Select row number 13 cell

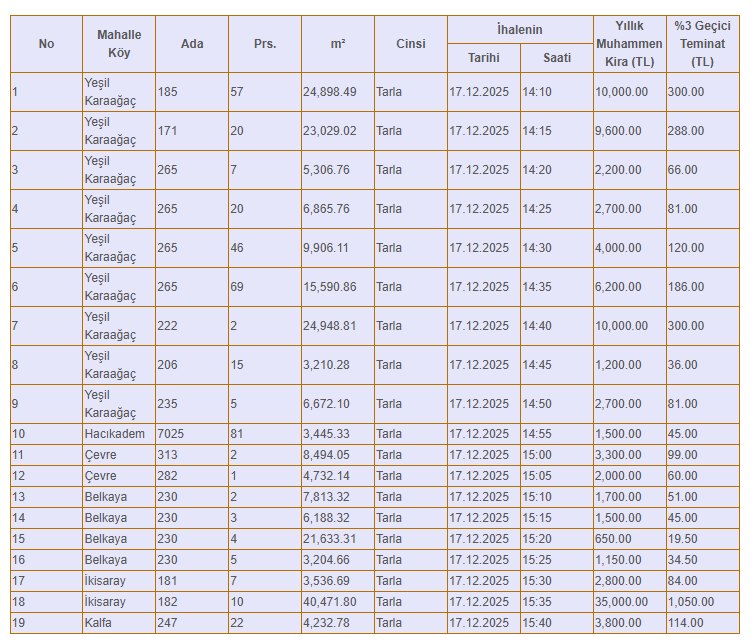coord(46,497)
